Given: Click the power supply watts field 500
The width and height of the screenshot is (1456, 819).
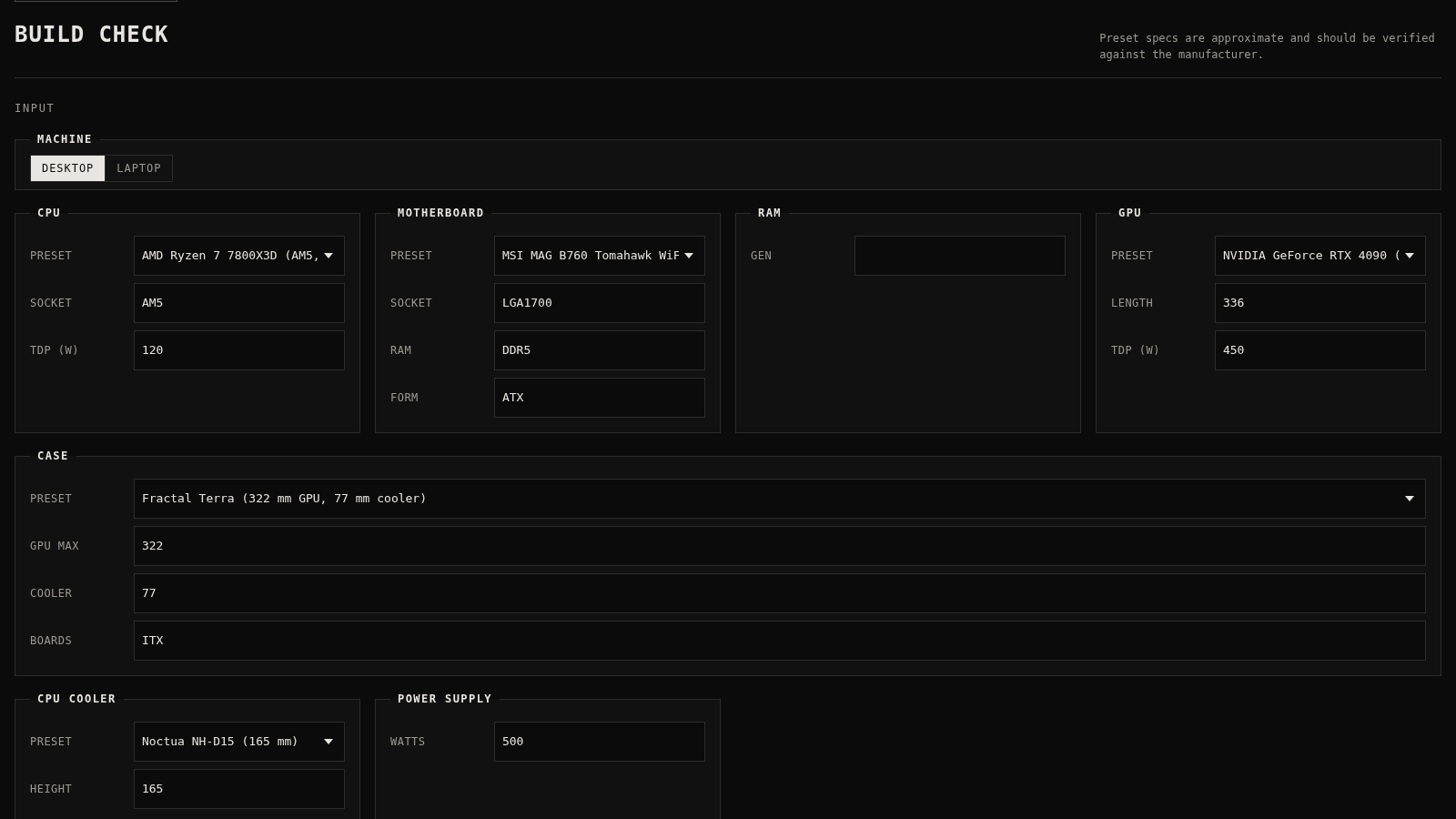Looking at the screenshot, I should pos(600,742).
